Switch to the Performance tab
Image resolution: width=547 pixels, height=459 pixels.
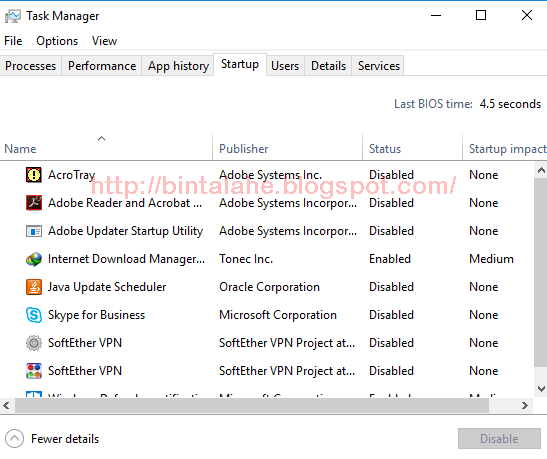tap(102, 66)
